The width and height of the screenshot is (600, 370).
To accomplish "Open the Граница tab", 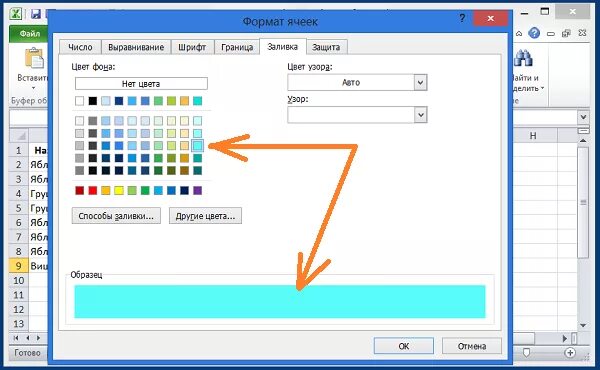I will click(237, 47).
